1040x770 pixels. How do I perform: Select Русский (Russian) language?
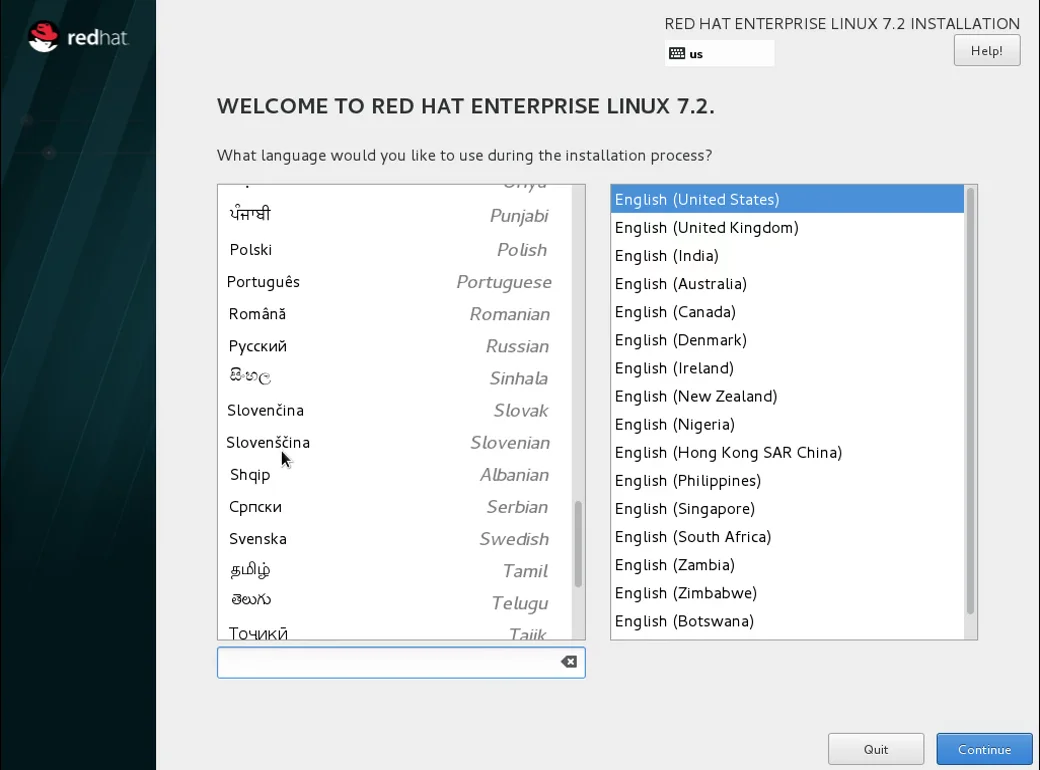coord(395,346)
